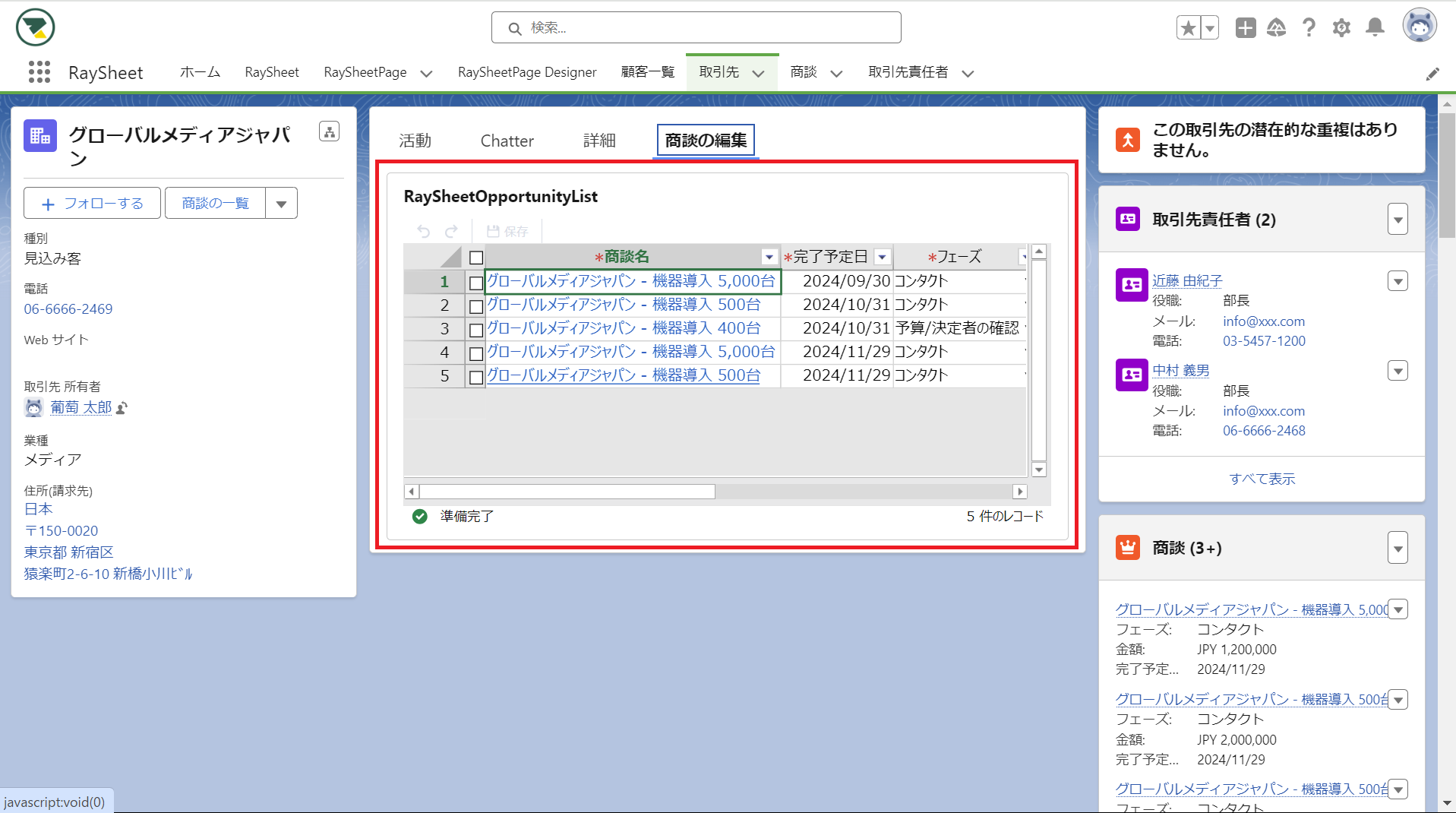Click the account building icon beside title
This screenshot has width=1456, height=813.
coord(40,136)
